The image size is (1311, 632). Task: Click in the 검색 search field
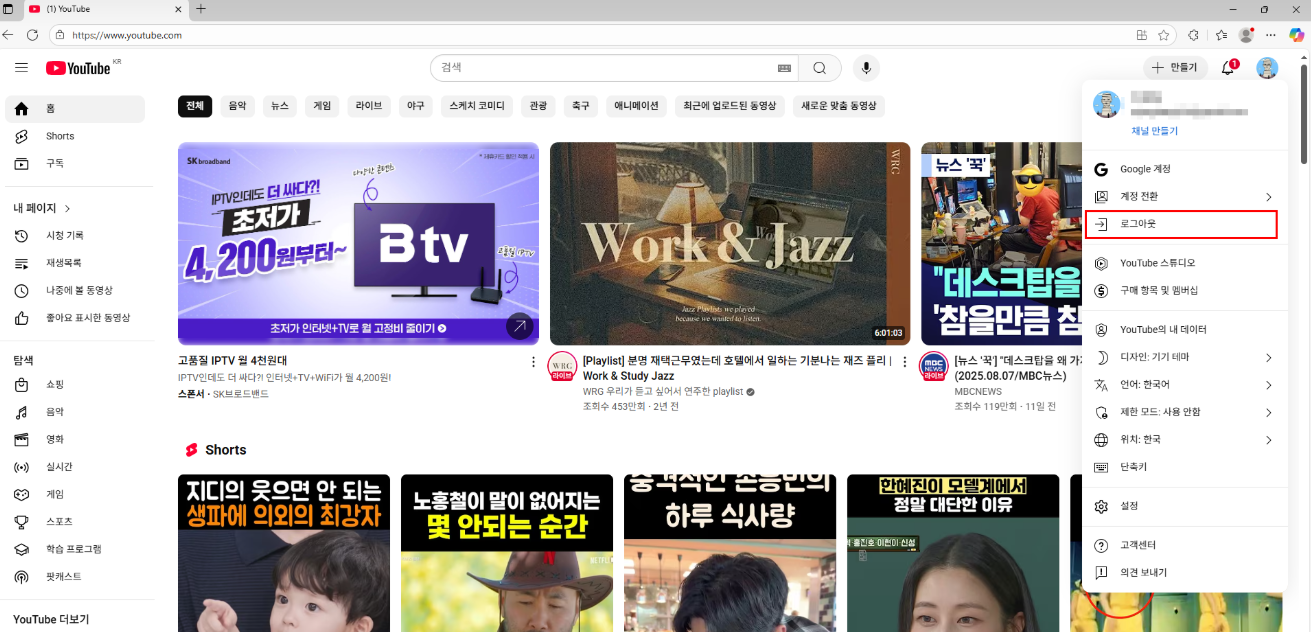click(x=600, y=68)
